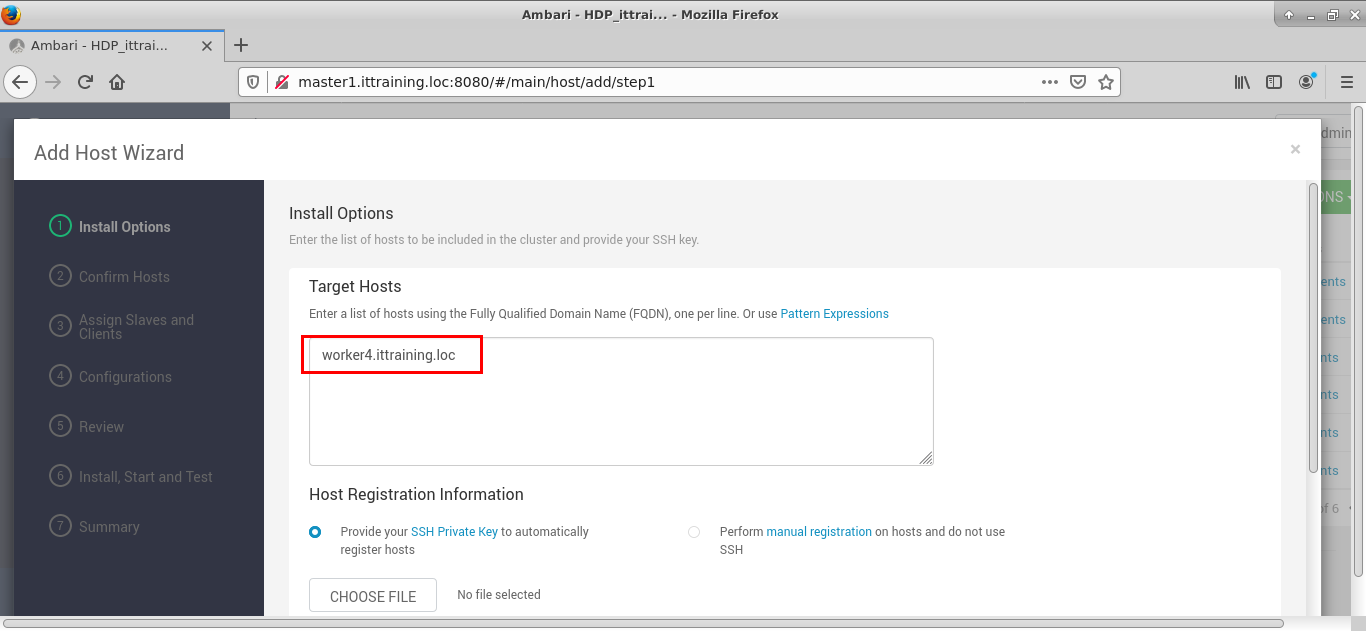Open the new tab plus button
The height and width of the screenshot is (631, 1366).
240,45
